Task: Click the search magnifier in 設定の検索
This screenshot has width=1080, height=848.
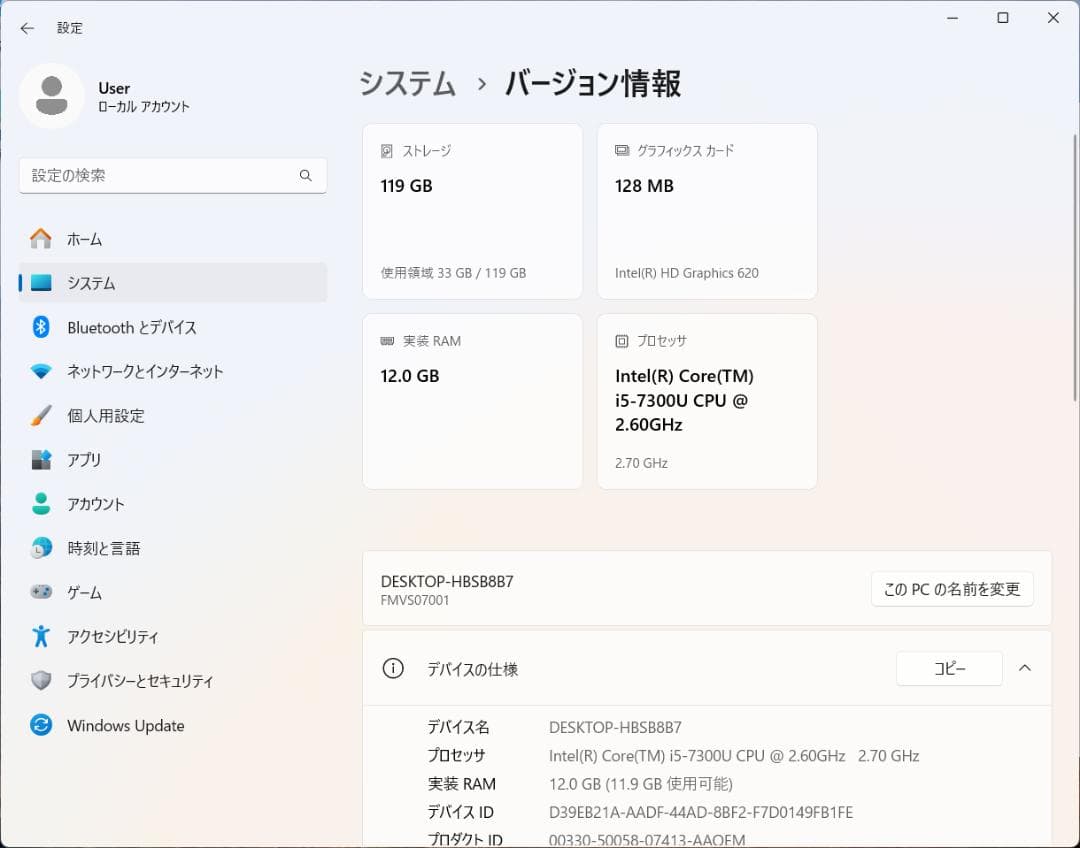Action: [x=305, y=175]
